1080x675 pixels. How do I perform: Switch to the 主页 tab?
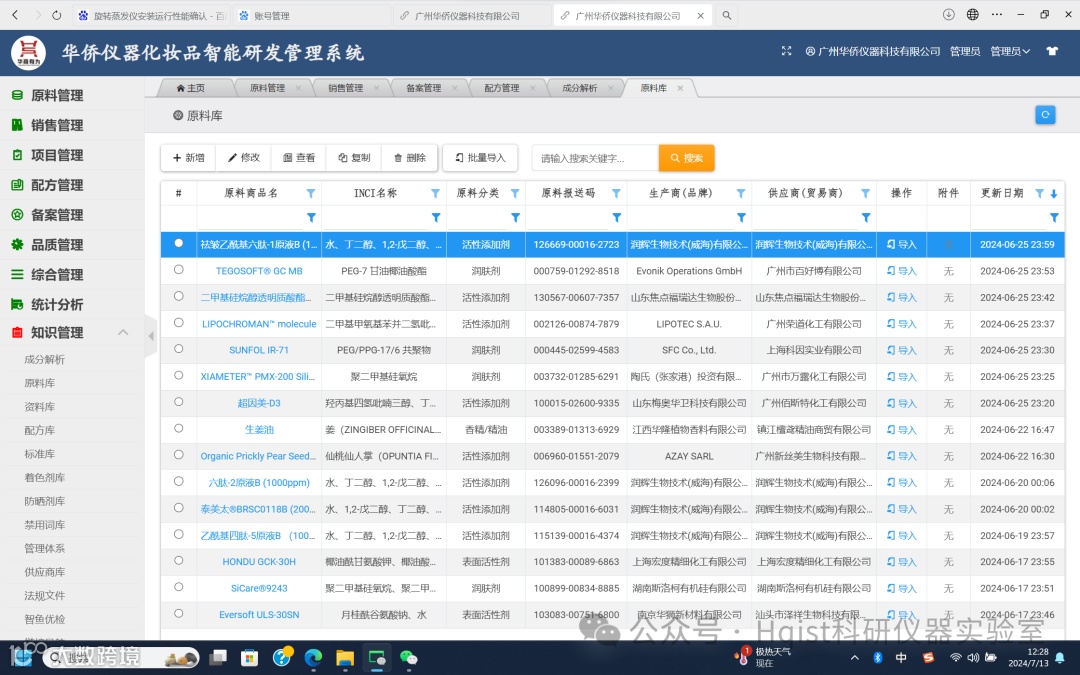coord(191,88)
